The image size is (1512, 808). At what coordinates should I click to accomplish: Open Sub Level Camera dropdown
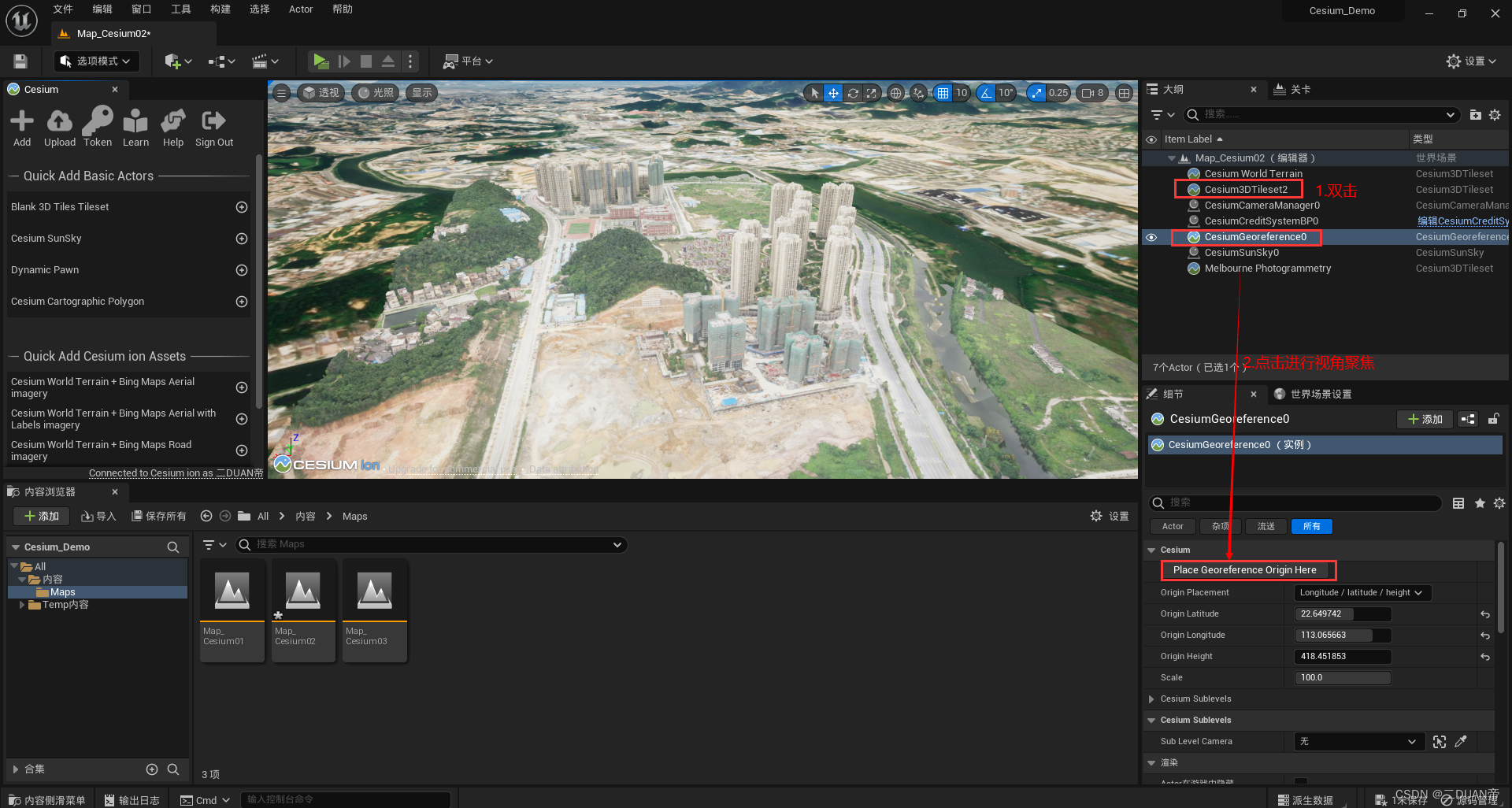[1360, 742]
